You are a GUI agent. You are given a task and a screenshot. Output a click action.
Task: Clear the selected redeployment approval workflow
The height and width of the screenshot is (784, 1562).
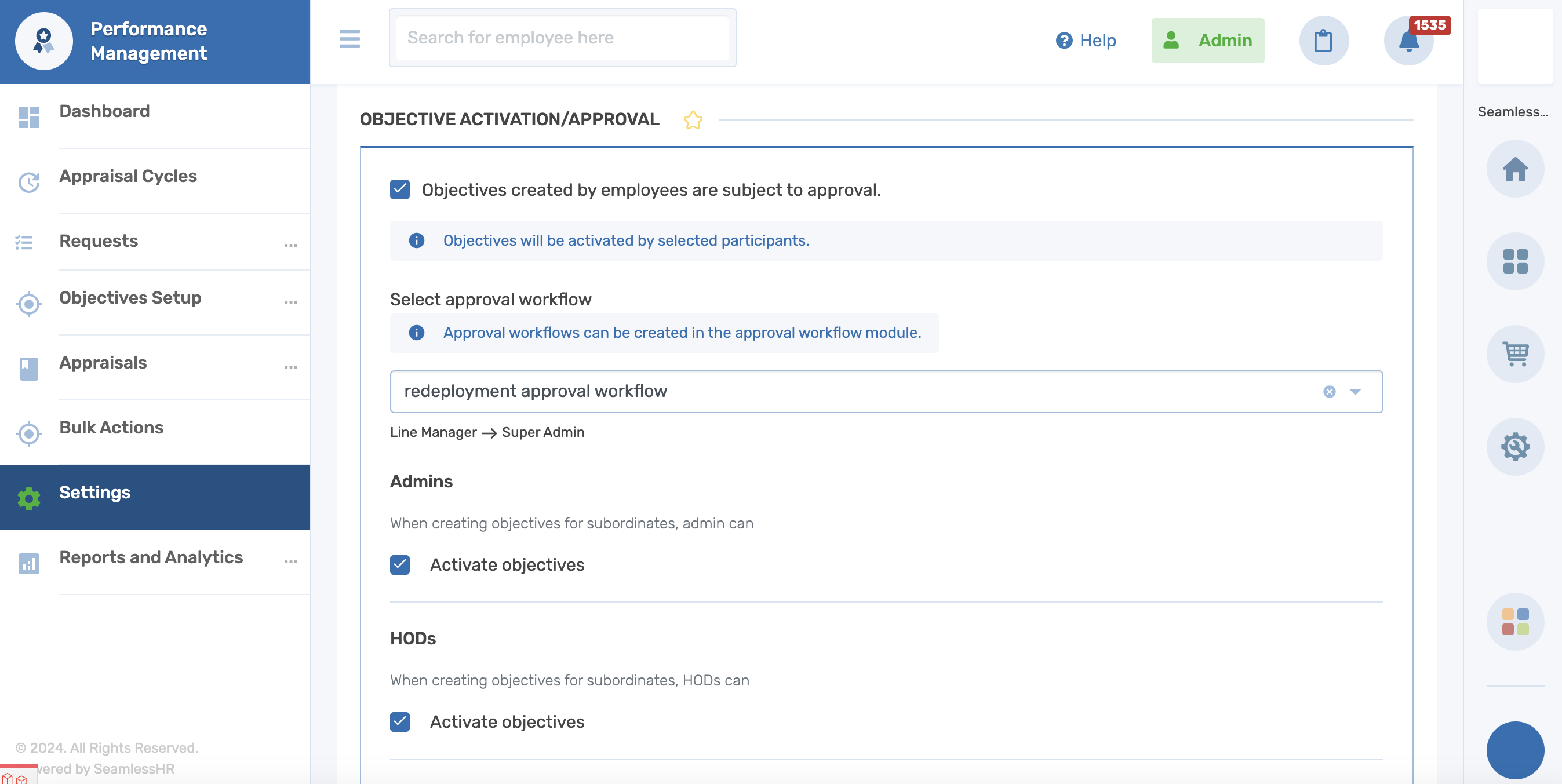click(x=1328, y=392)
